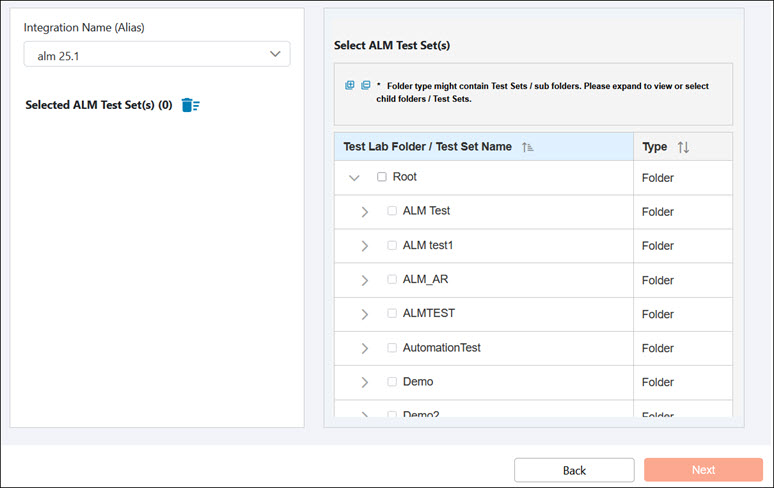The image size is (774, 488).
Task: Select the ALM_AR tree row name
Action: click(x=425, y=279)
